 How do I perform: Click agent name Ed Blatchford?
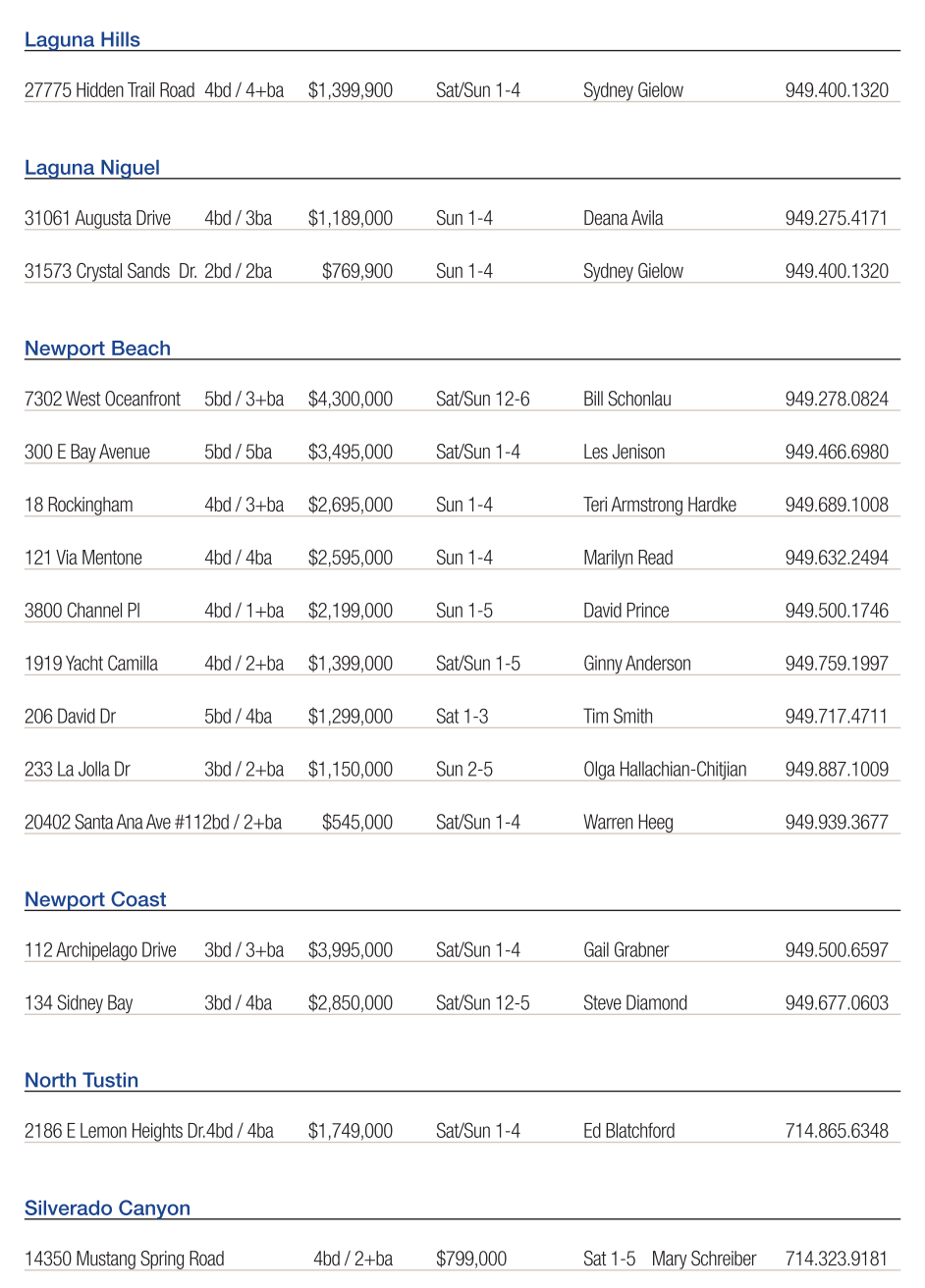pyautogui.click(x=628, y=1131)
